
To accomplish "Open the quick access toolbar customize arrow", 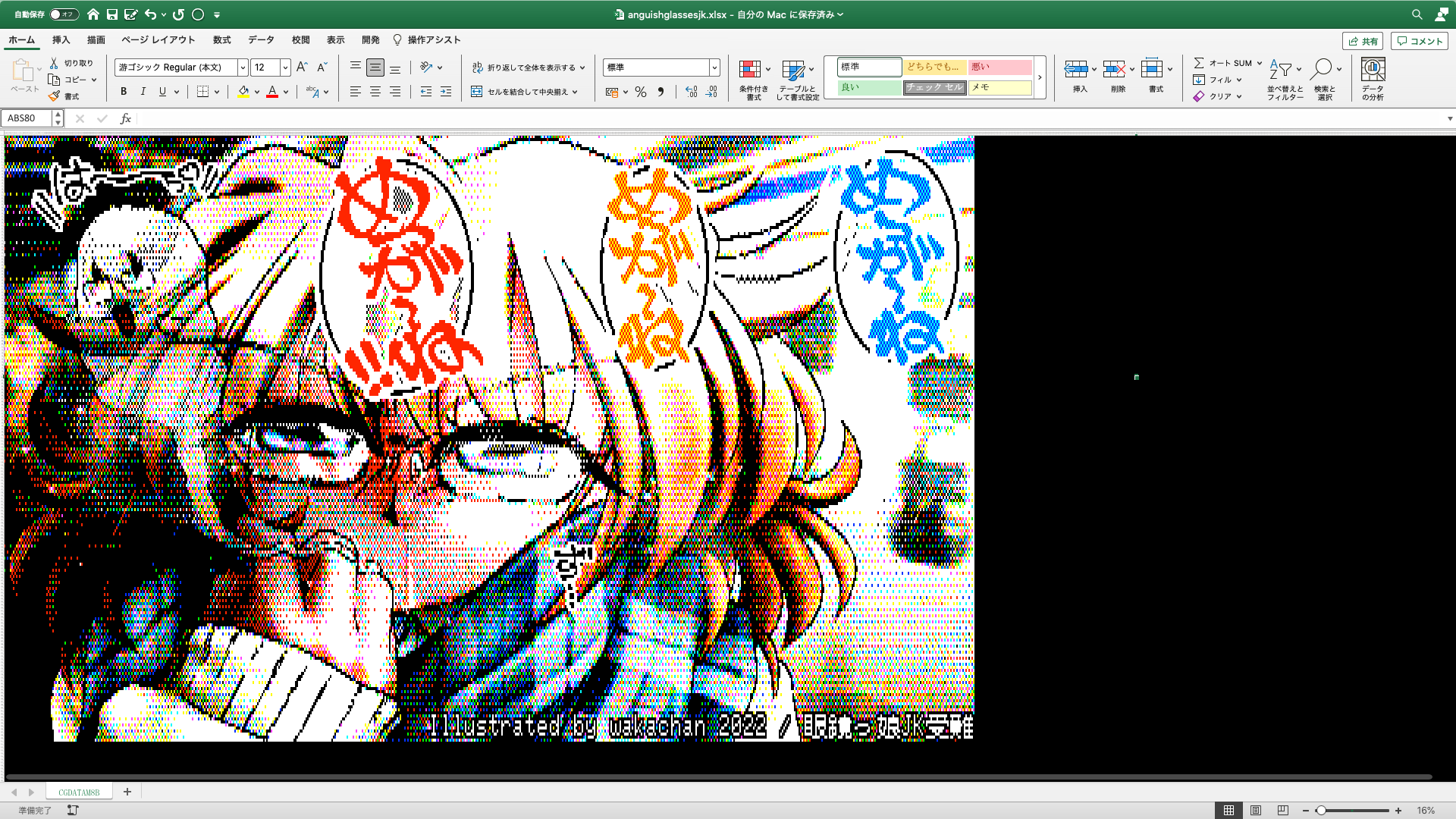I will (x=217, y=14).
